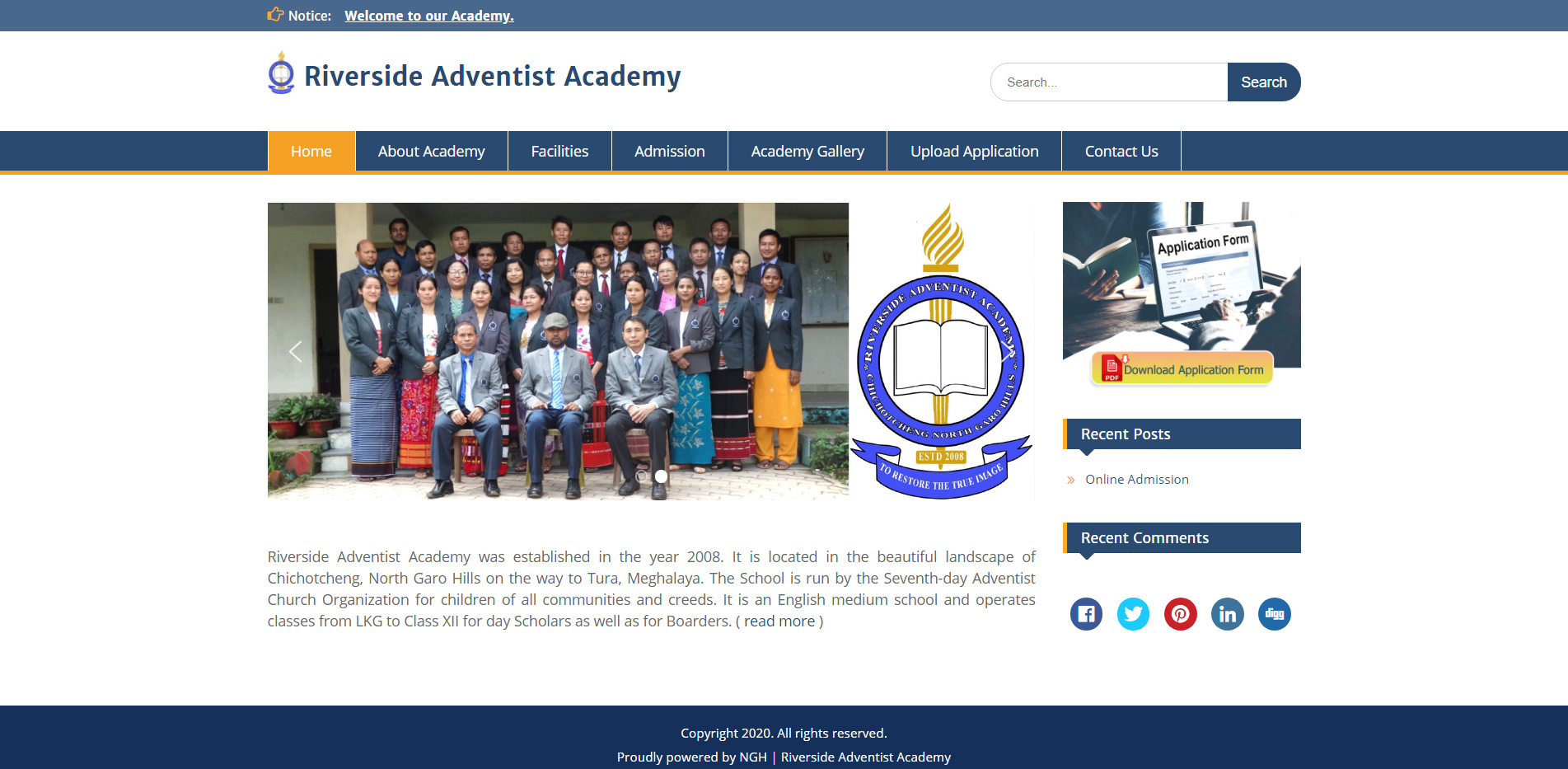The height and width of the screenshot is (769, 1568).
Task: Advance slider with right arrow
Action: click(x=1007, y=352)
